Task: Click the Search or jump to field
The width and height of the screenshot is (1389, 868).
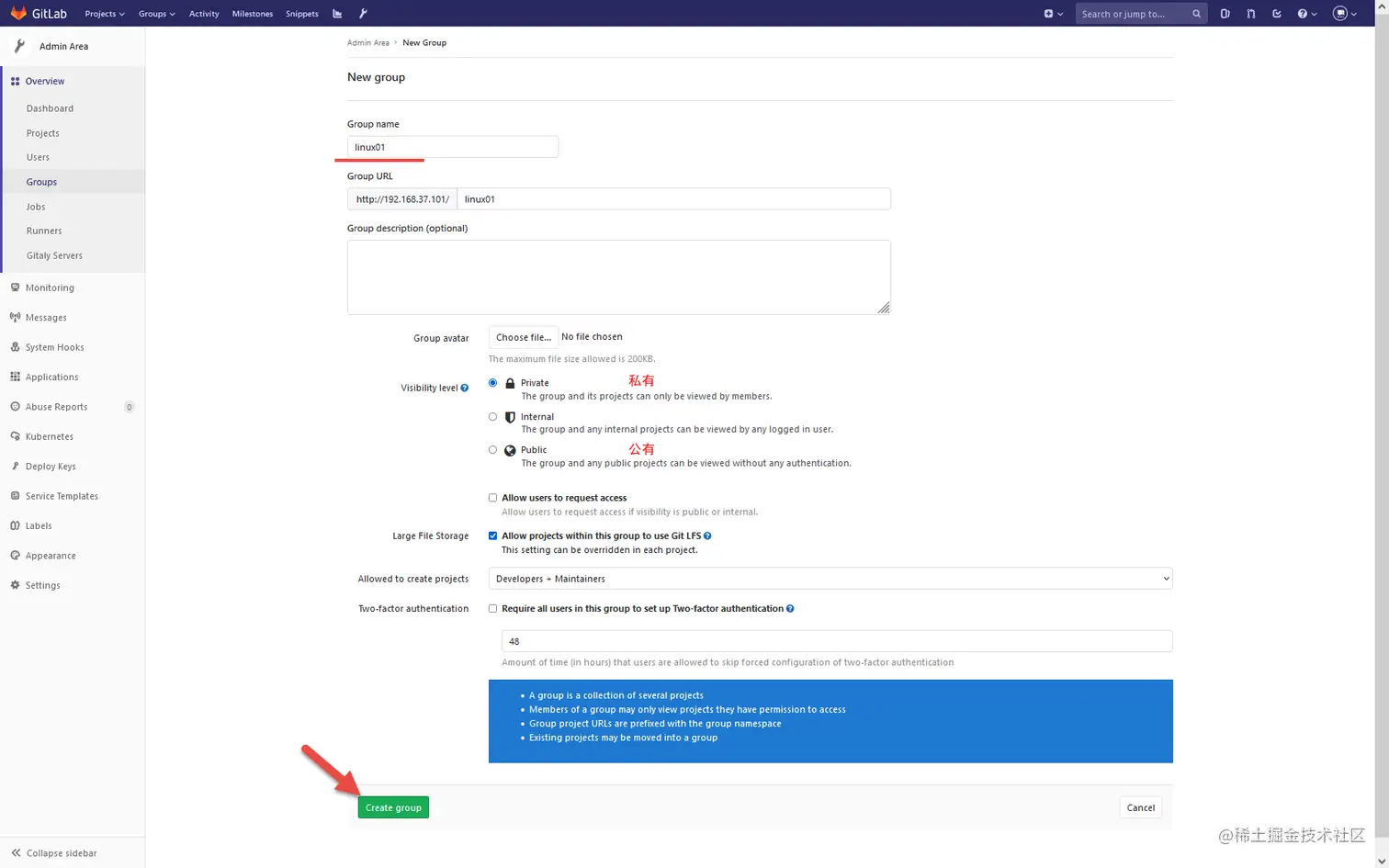Action: 1135,14
